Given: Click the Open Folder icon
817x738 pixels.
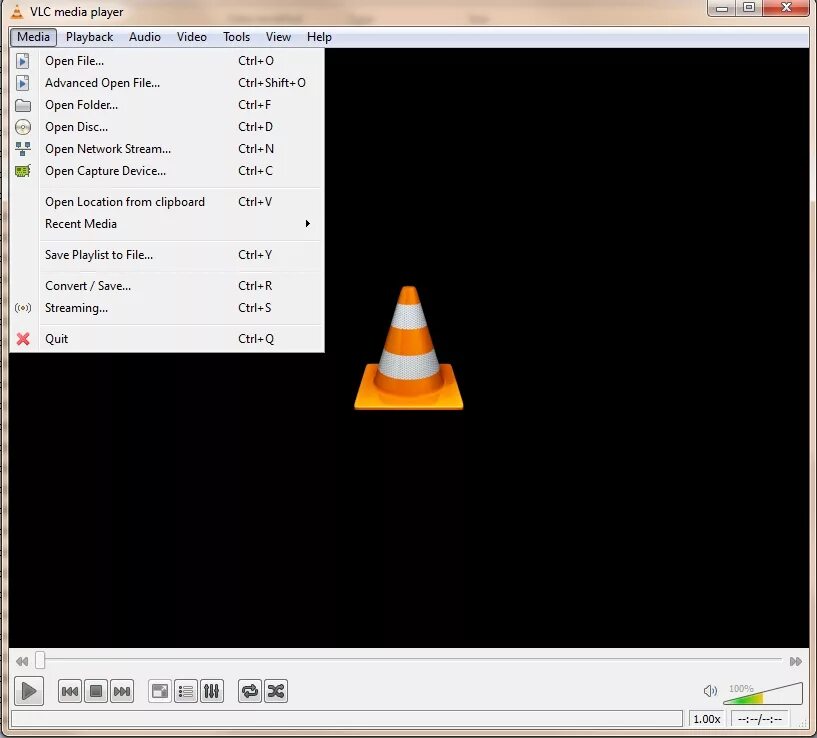Looking at the screenshot, I should pyautogui.click(x=22, y=105).
